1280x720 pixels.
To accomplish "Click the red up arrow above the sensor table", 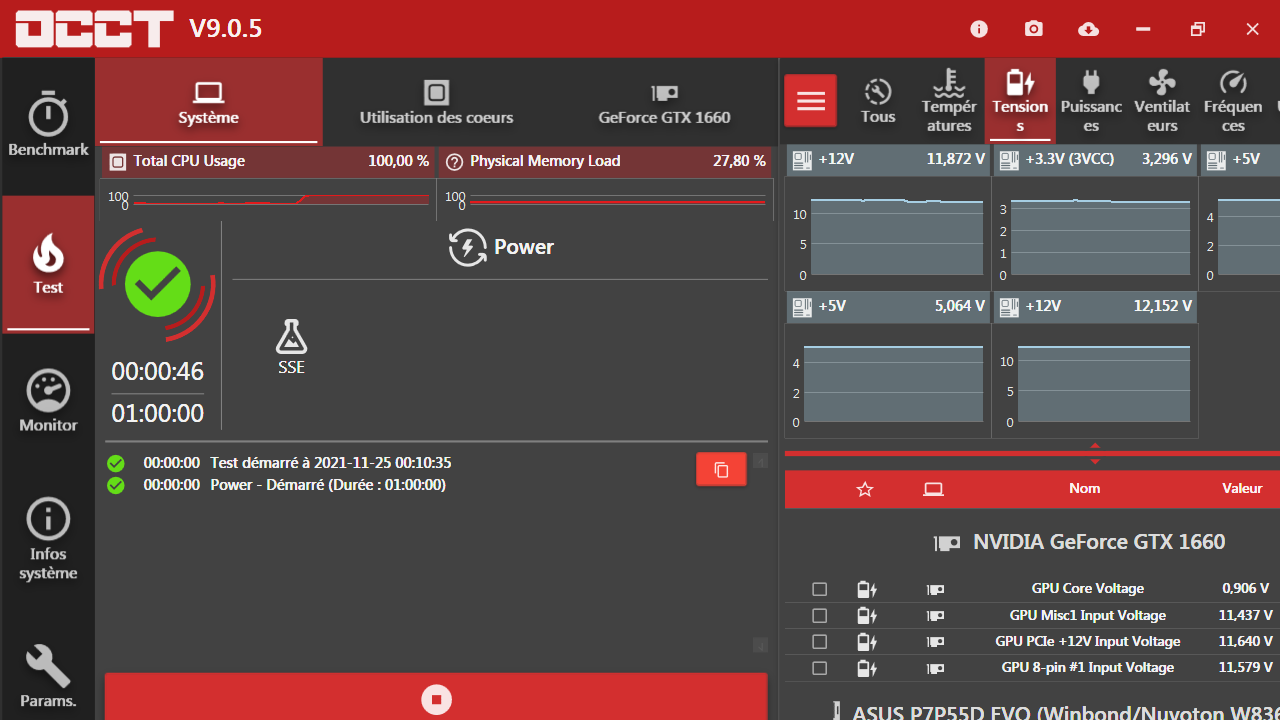I will pyautogui.click(x=1095, y=446).
